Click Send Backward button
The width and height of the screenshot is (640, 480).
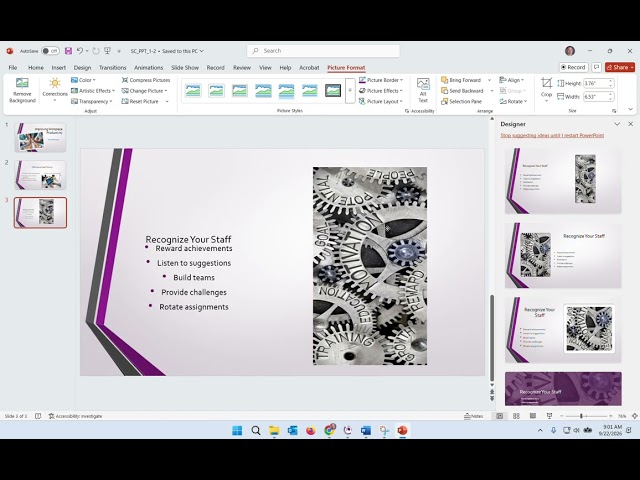click(x=462, y=91)
